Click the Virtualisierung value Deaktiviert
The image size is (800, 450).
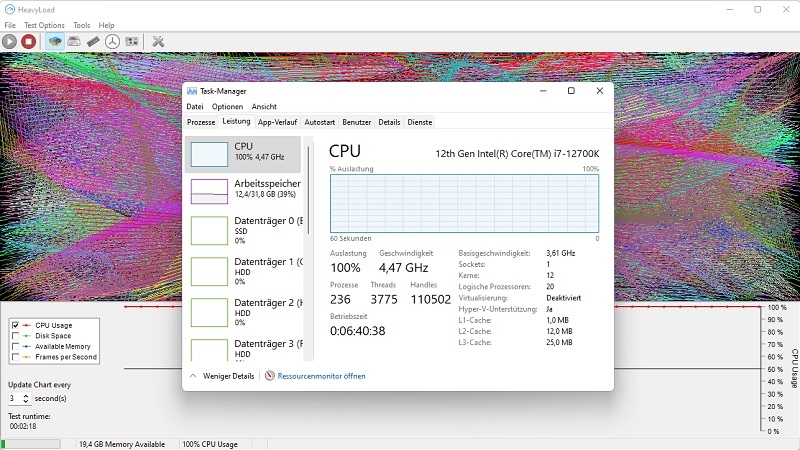point(563,298)
